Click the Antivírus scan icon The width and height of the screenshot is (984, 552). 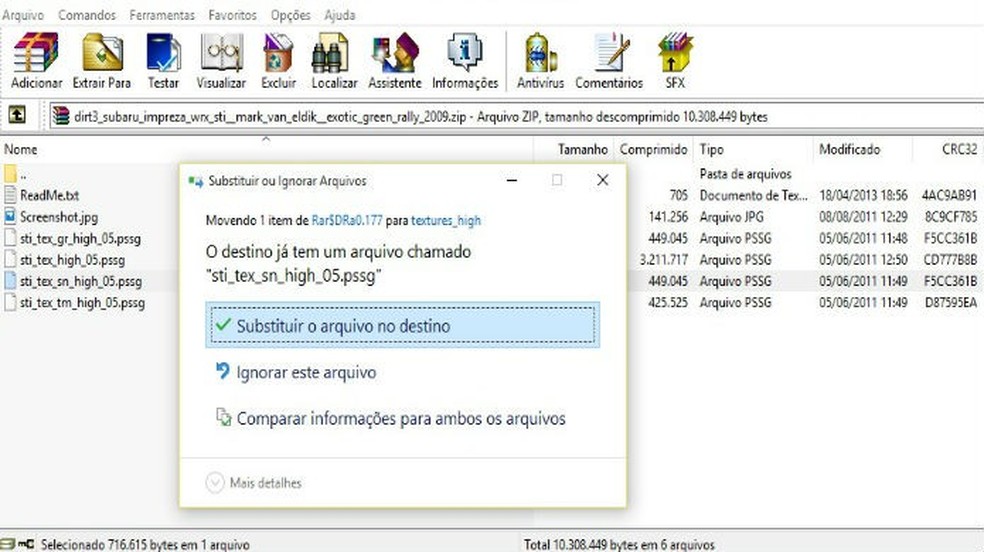coord(540,53)
